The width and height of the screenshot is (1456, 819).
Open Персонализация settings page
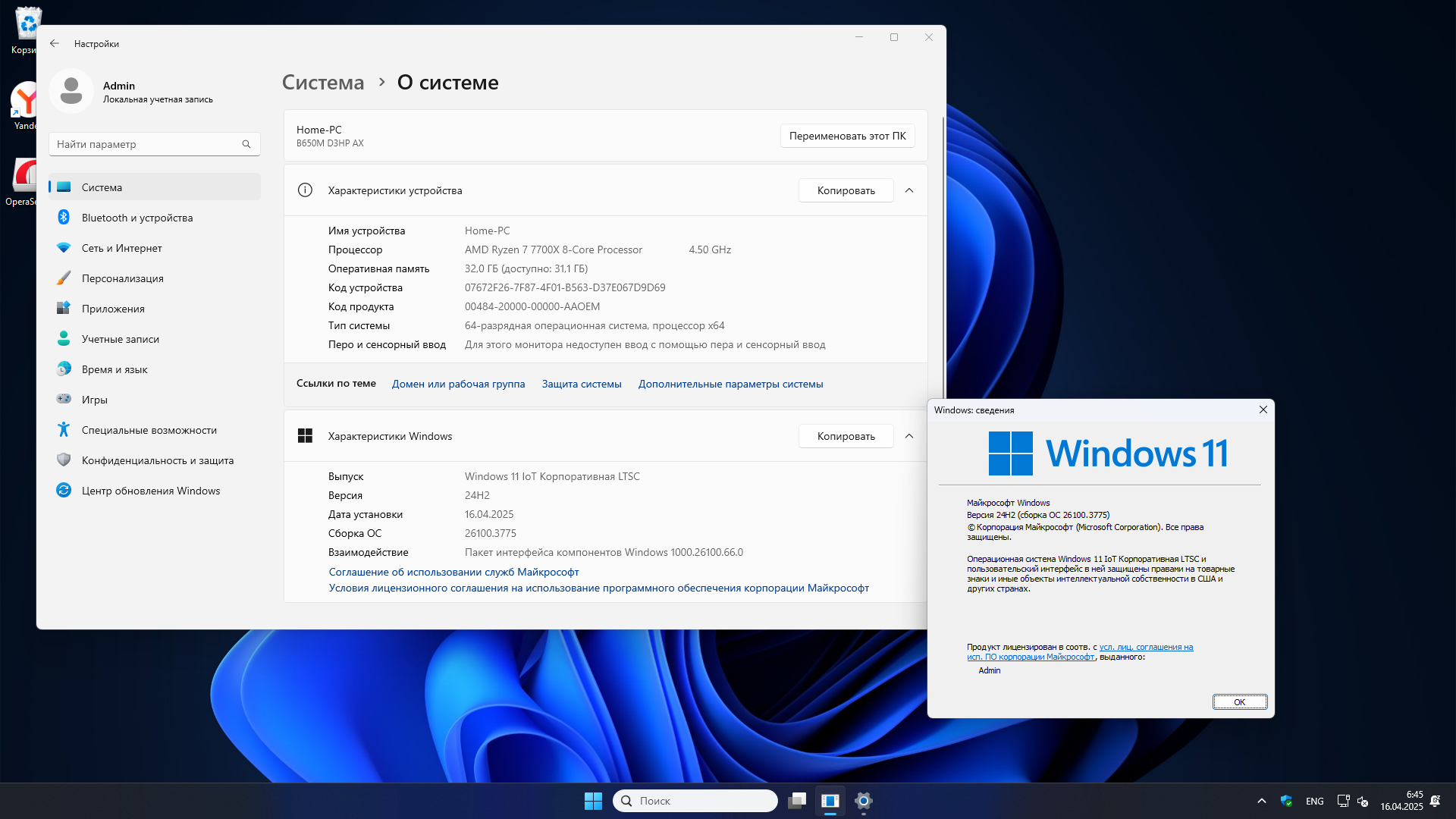tap(122, 278)
